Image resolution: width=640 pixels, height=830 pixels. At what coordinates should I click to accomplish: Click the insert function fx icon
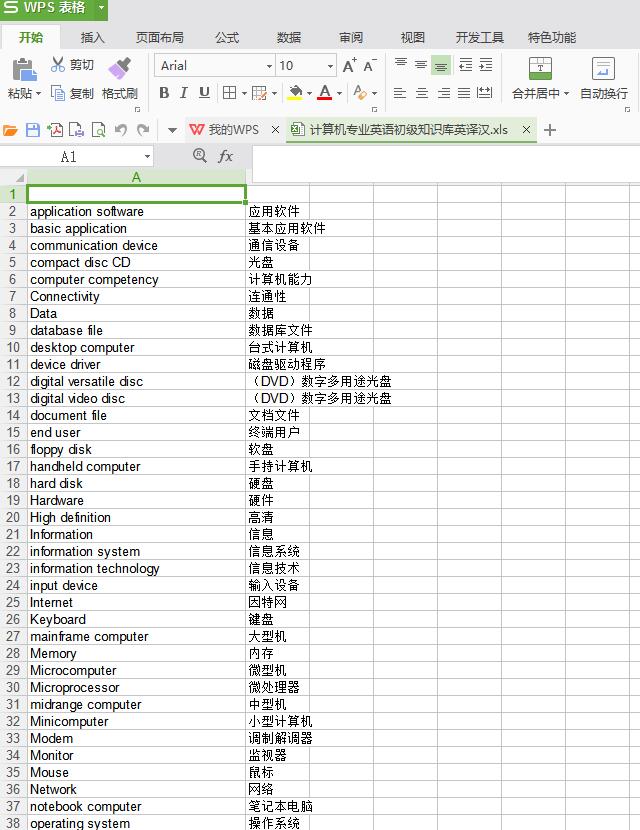[x=226, y=156]
